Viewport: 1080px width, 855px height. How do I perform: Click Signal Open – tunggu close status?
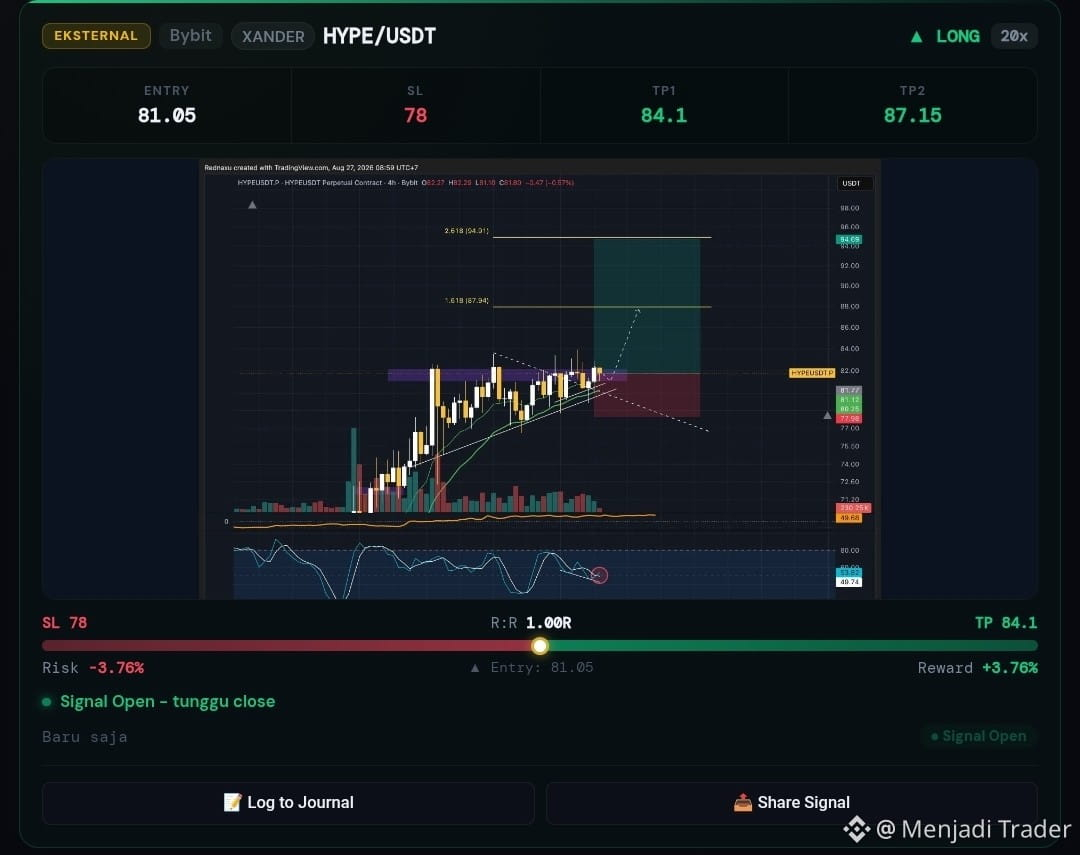click(167, 701)
